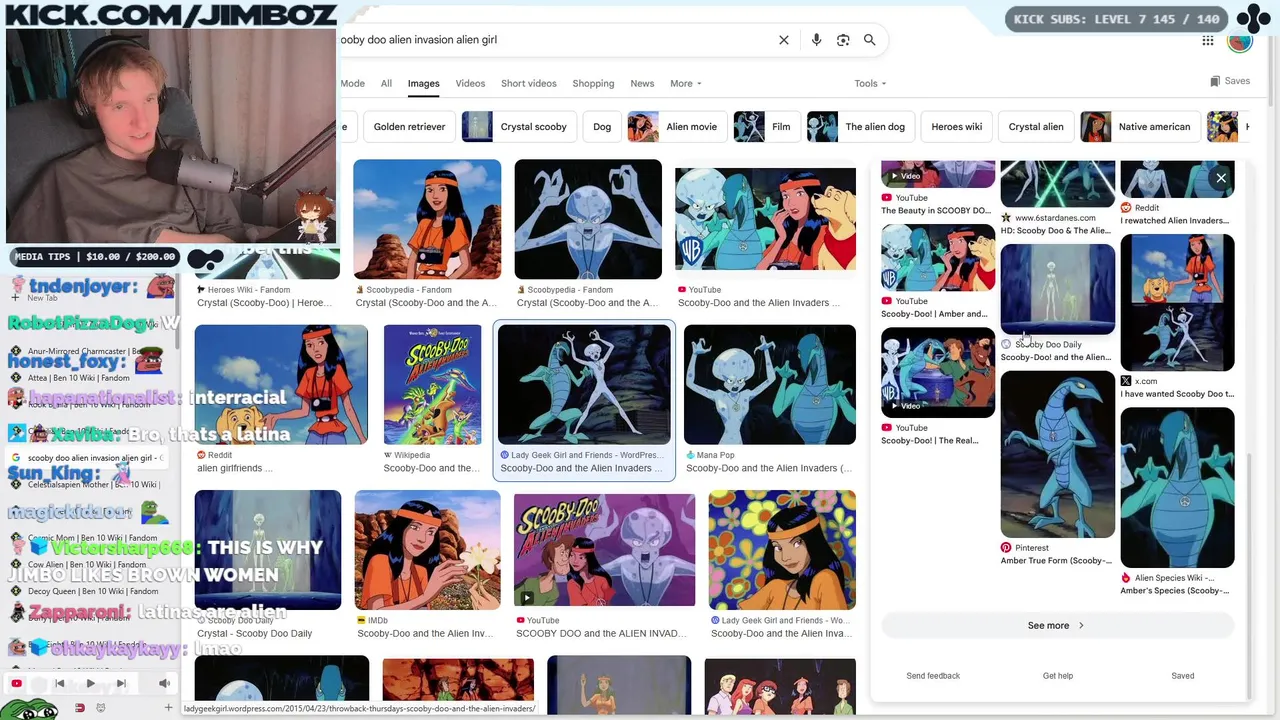Close the image preview side panel
Viewport: 1280px width, 720px height.
click(1221, 178)
